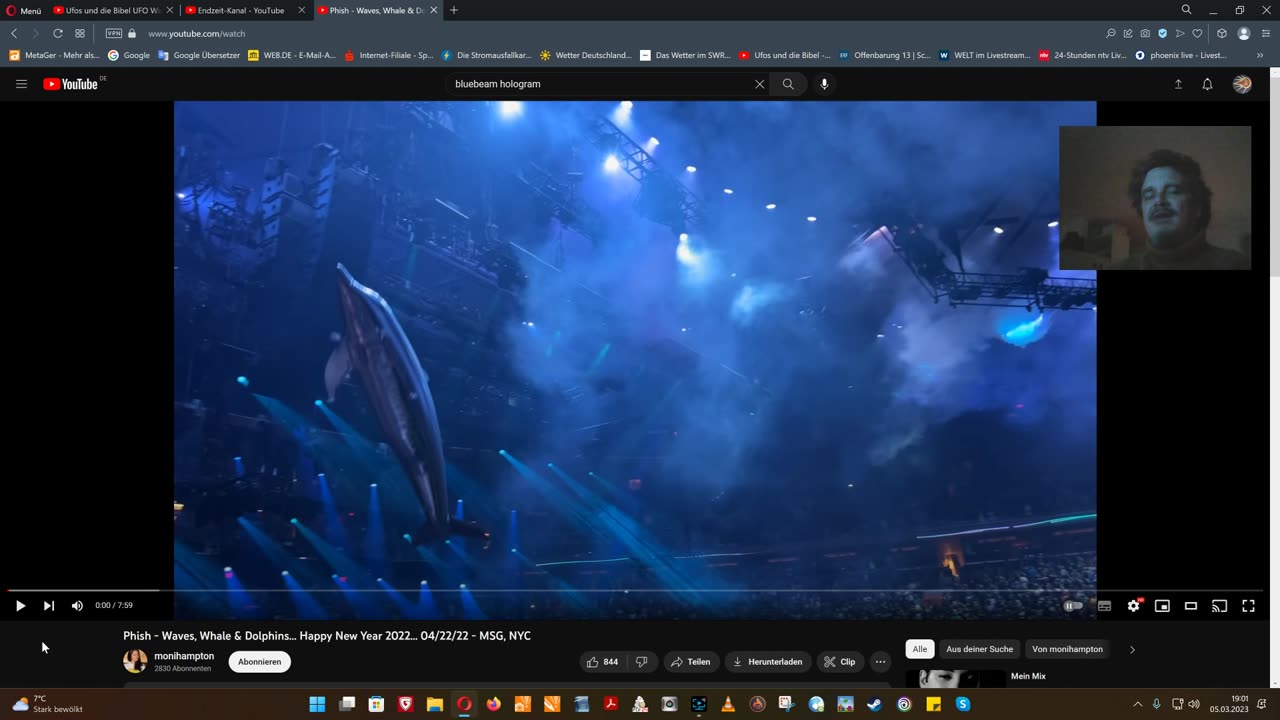Switch to miniplayer mode
Screen dimensions: 1280x720
tap(1162, 605)
